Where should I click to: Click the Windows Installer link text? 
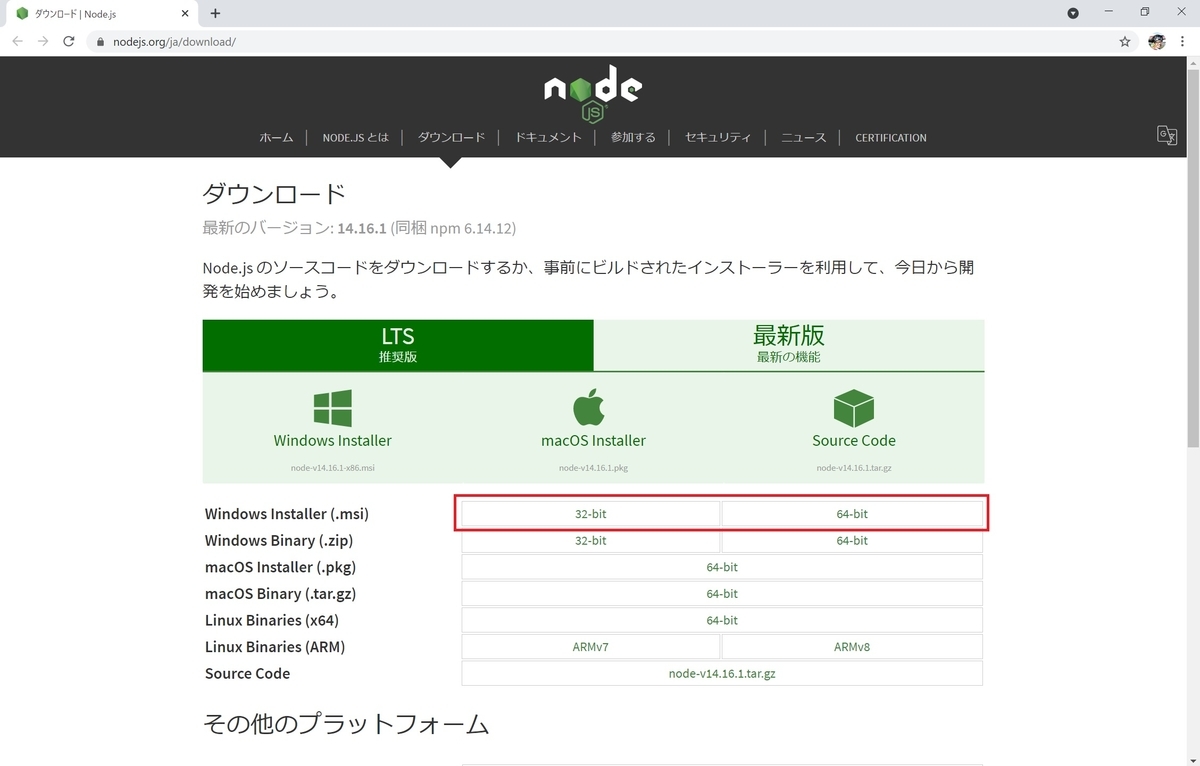click(x=333, y=440)
